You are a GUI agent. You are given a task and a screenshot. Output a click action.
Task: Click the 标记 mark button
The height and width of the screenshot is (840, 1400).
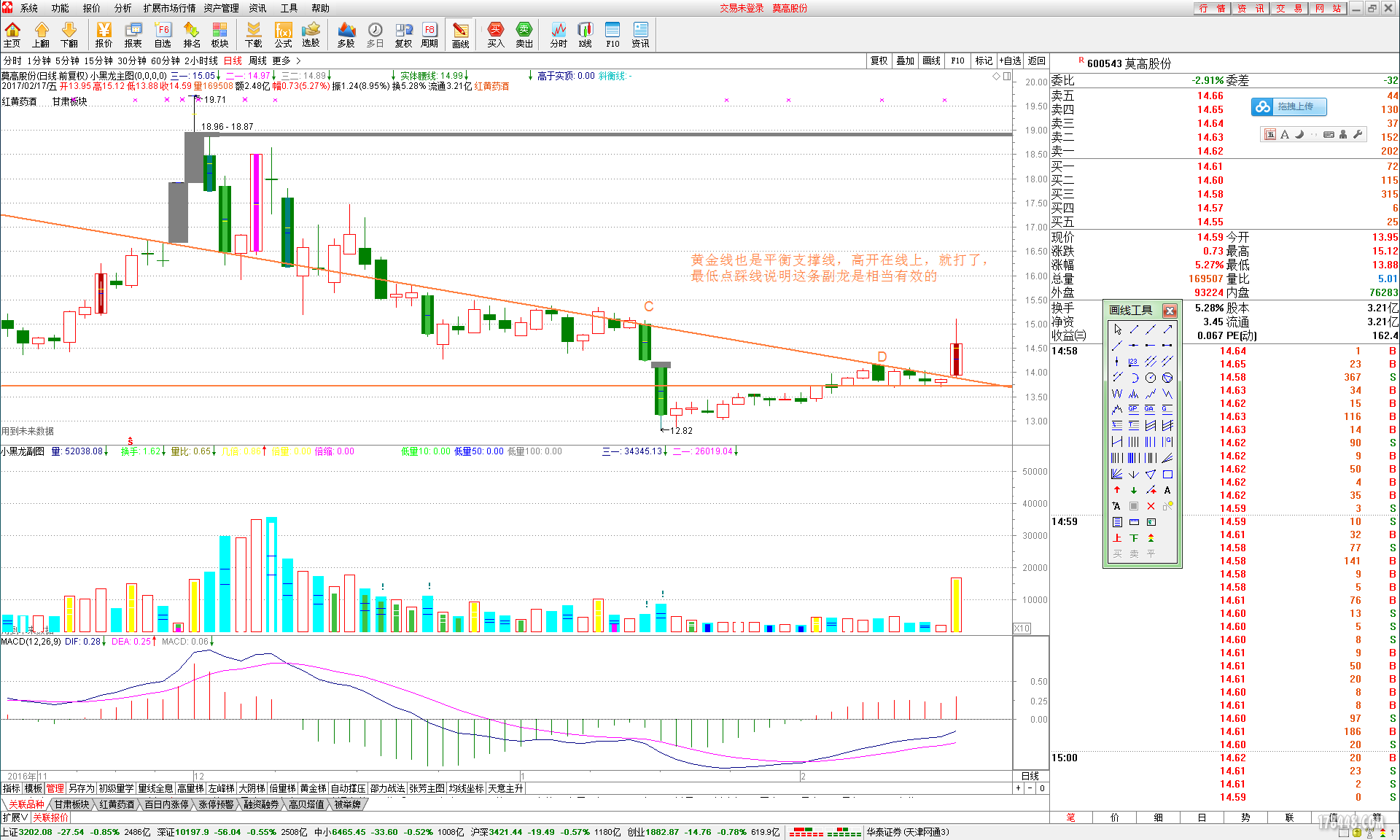984,61
